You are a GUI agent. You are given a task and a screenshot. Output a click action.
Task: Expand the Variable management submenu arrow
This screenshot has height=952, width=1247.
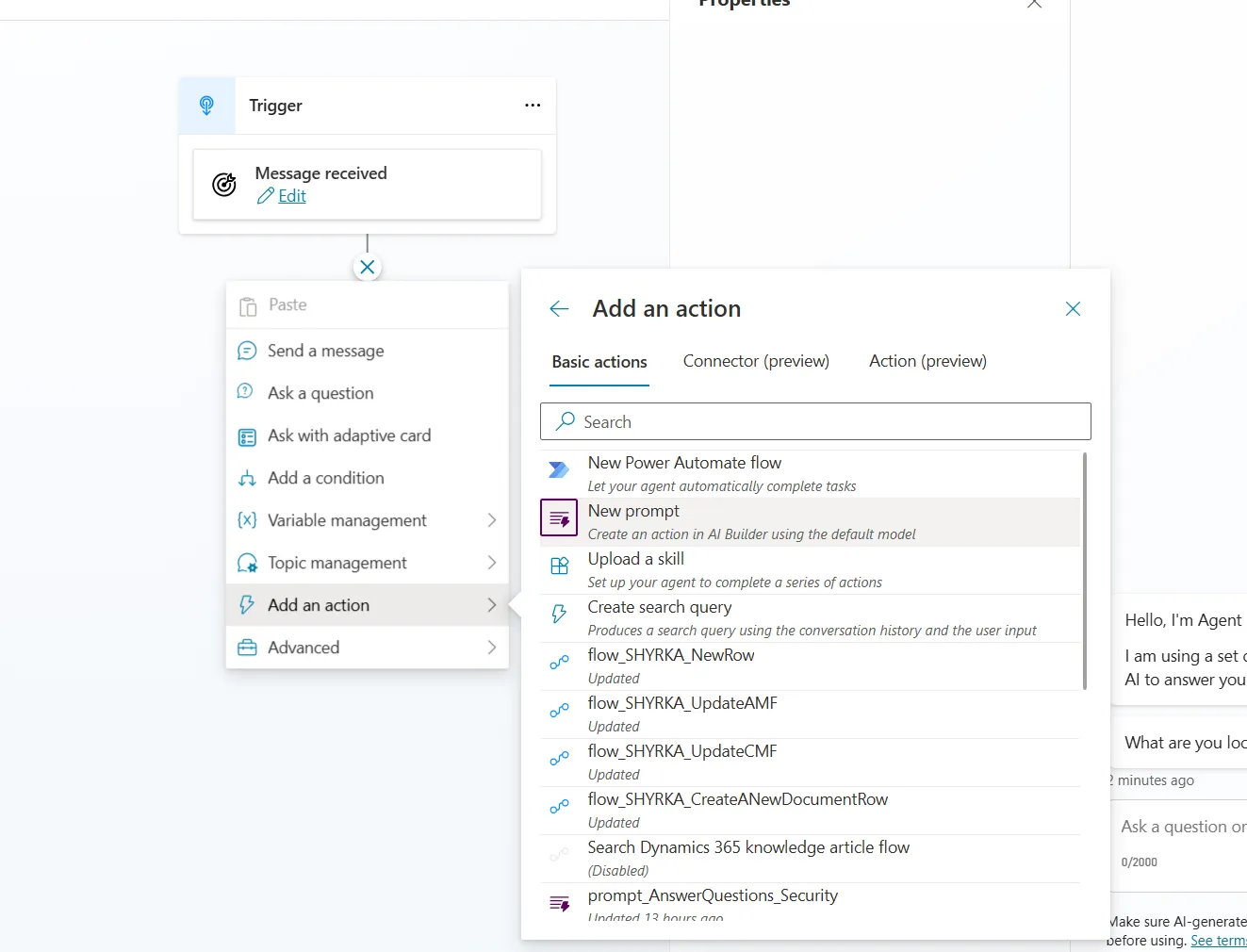(x=492, y=520)
